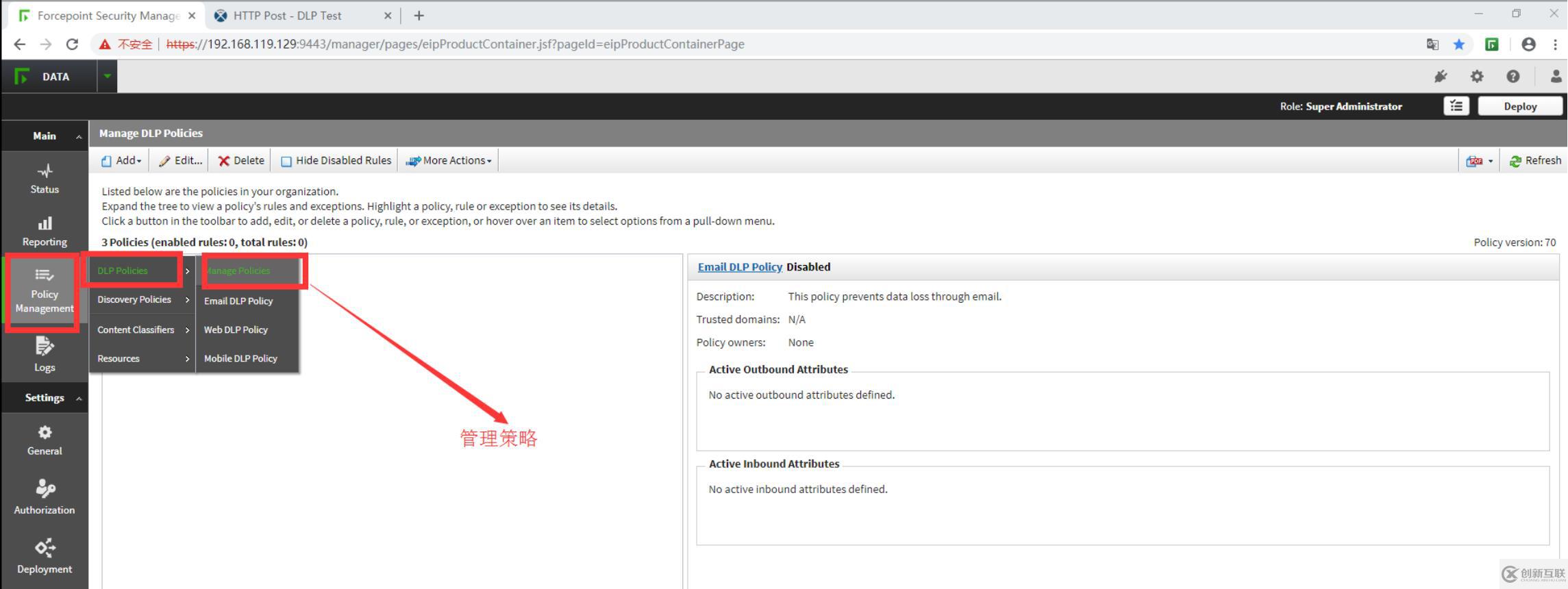1568x589 pixels.
Task: Open the user account icon in header
Action: click(1556, 77)
